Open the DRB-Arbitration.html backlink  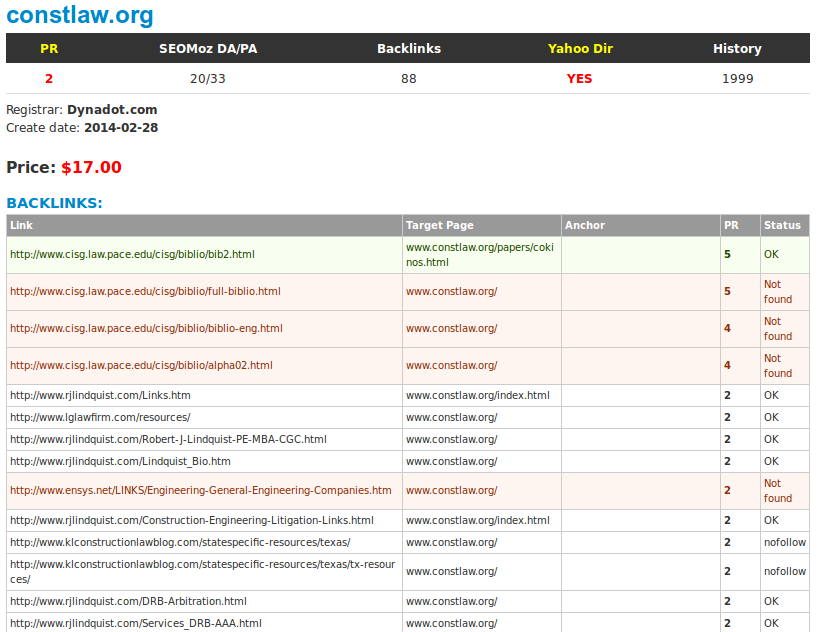128,601
